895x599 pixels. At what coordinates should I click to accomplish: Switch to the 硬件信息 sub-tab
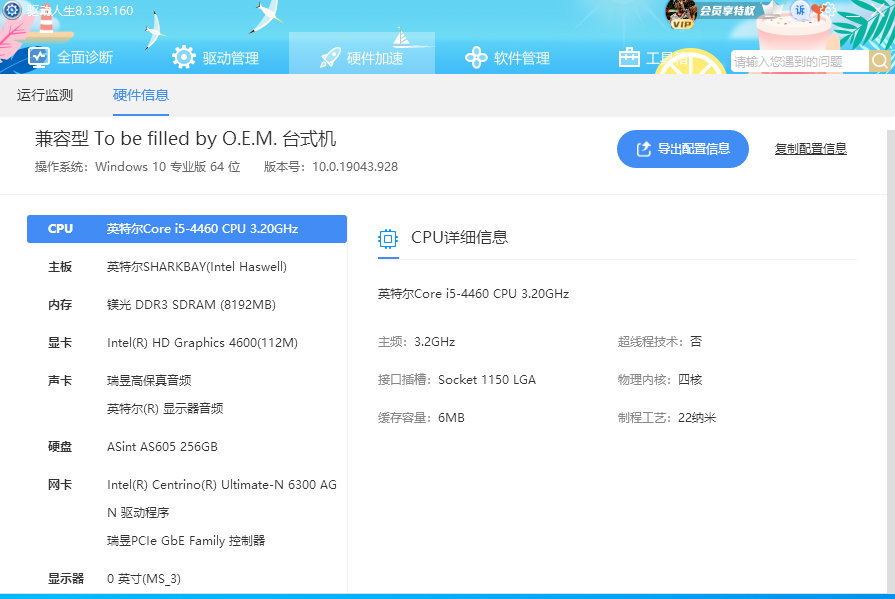tap(140, 95)
